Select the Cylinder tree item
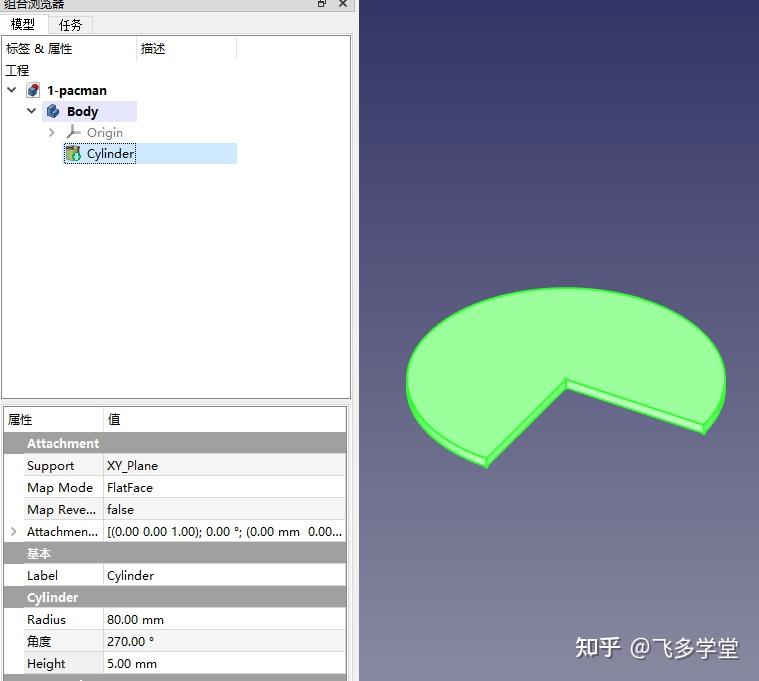The width and height of the screenshot is (759, 681). coord(110,153)
